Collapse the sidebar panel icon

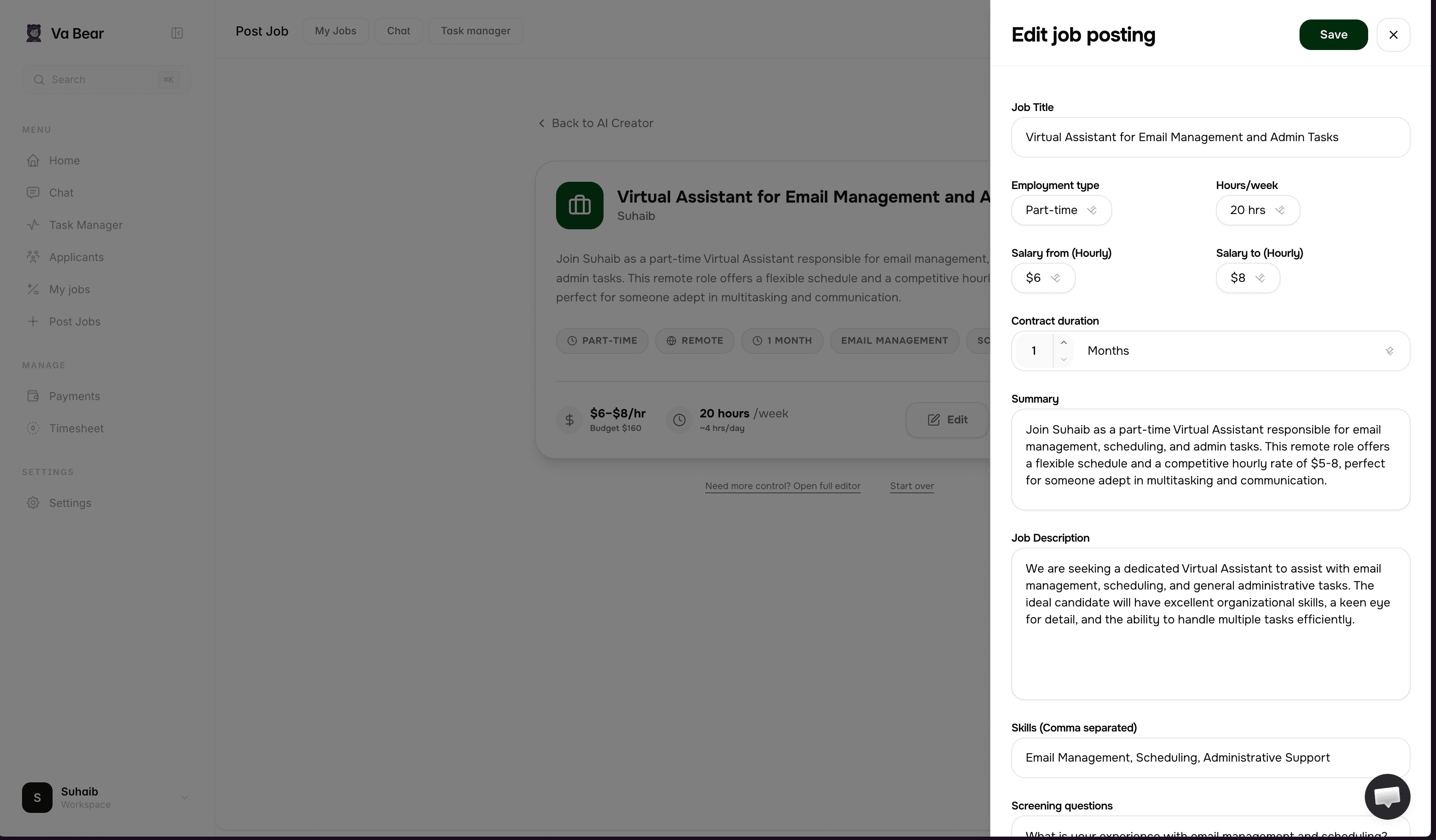coord(177,33)
